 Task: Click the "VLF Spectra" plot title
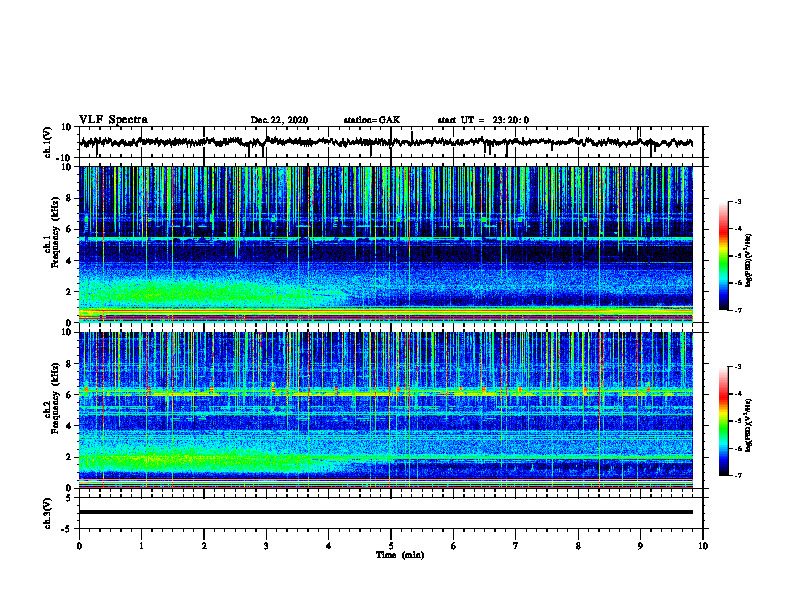113,120
